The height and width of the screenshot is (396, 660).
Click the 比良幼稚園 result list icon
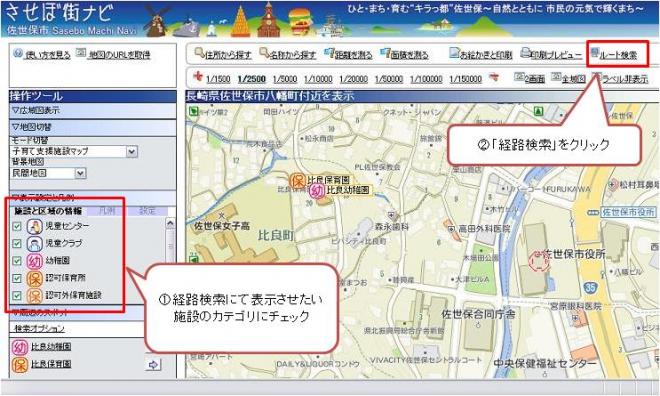[19, 348]
